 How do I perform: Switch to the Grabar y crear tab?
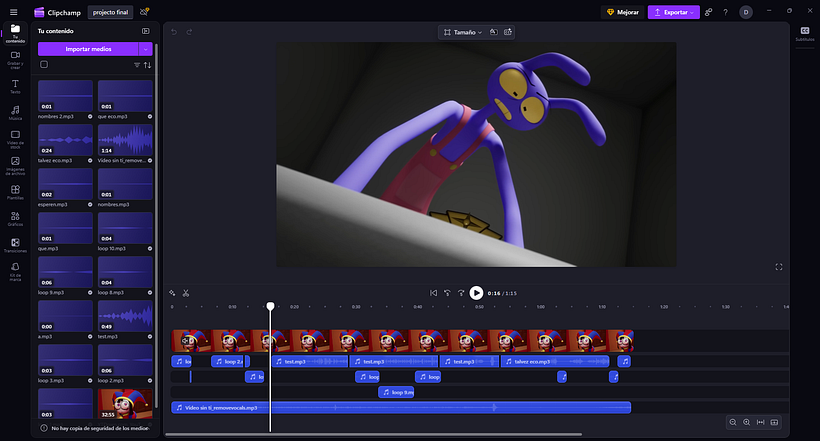click(15, 58)
